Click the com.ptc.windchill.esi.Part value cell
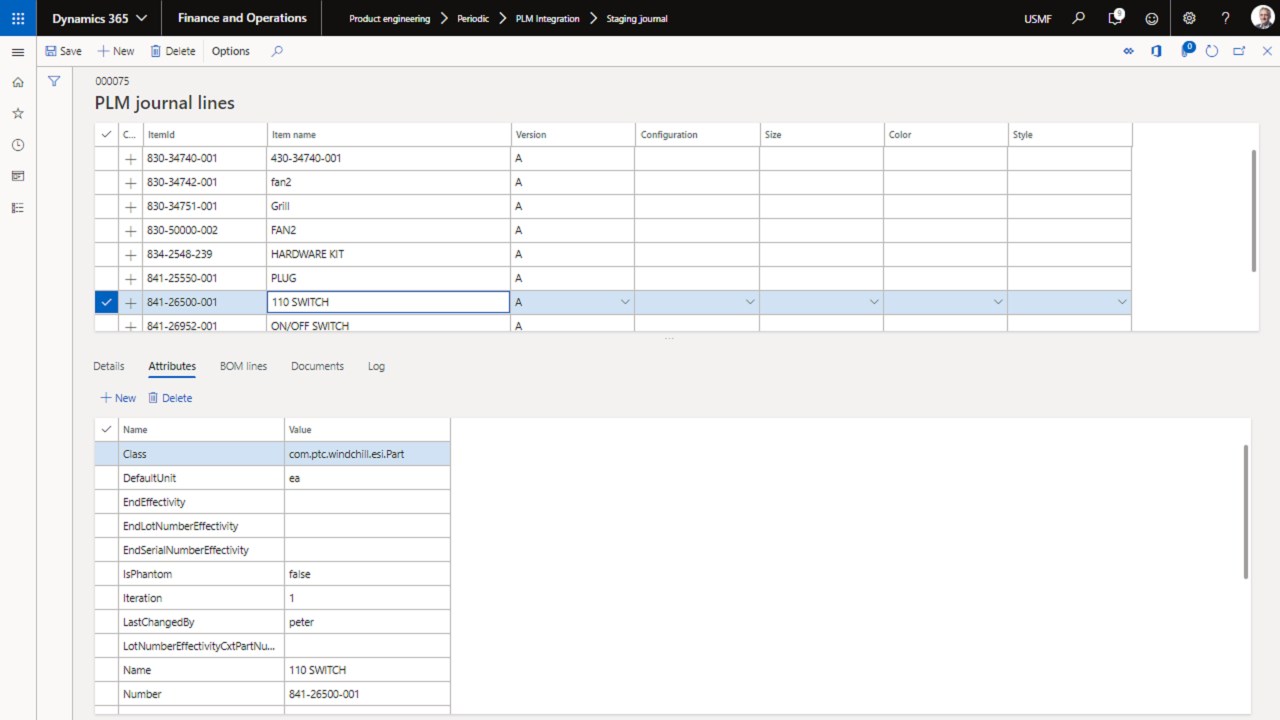 pos(367,454)
